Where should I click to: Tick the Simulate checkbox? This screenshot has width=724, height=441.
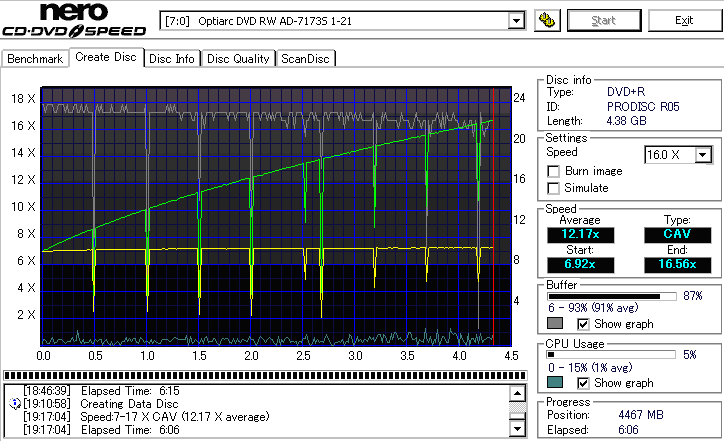click(x=554, y=188)
